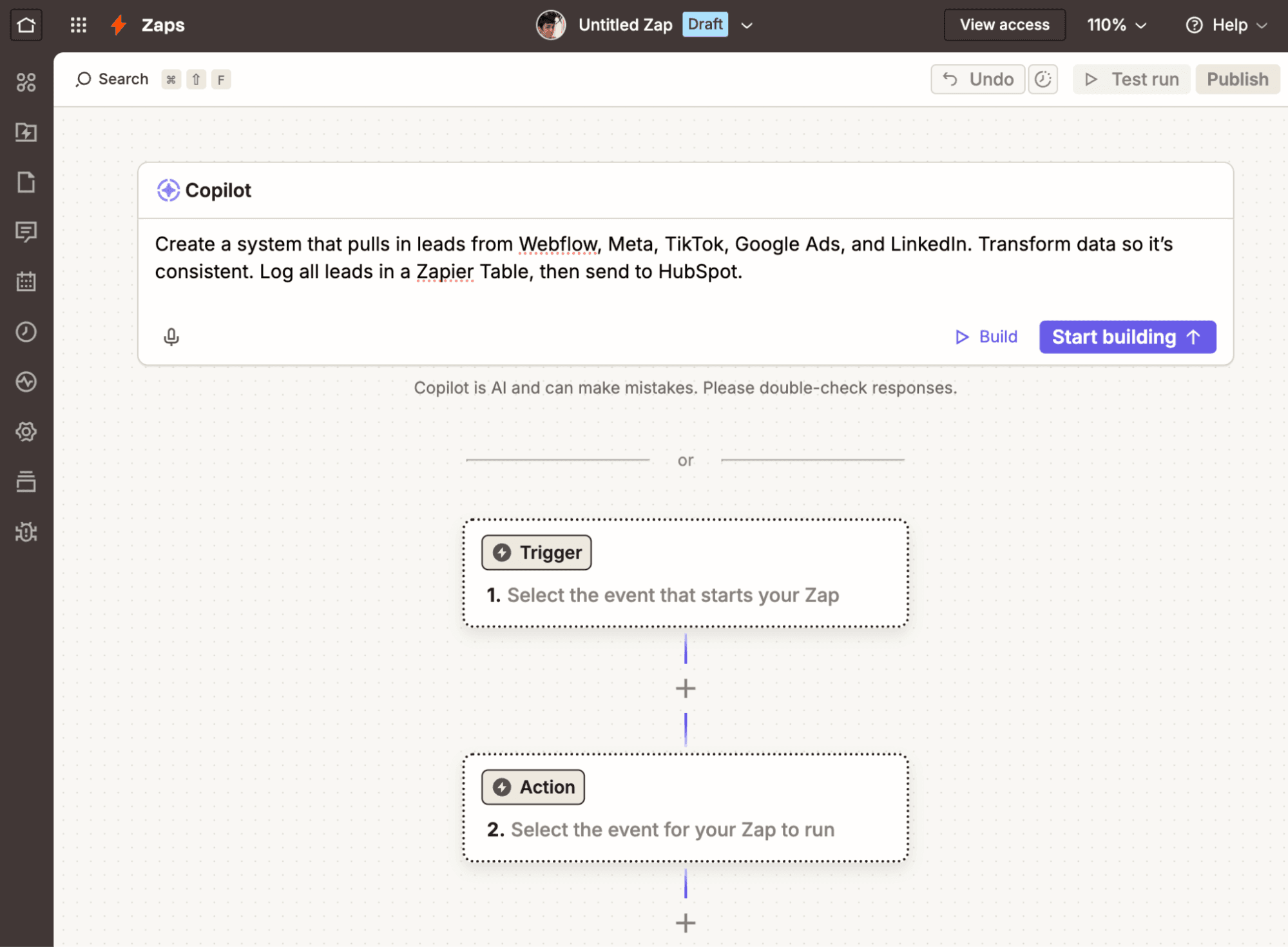Open the 110% zoom level dropdown
This screenshot has height=947, width=1288.
point(1117,25)
